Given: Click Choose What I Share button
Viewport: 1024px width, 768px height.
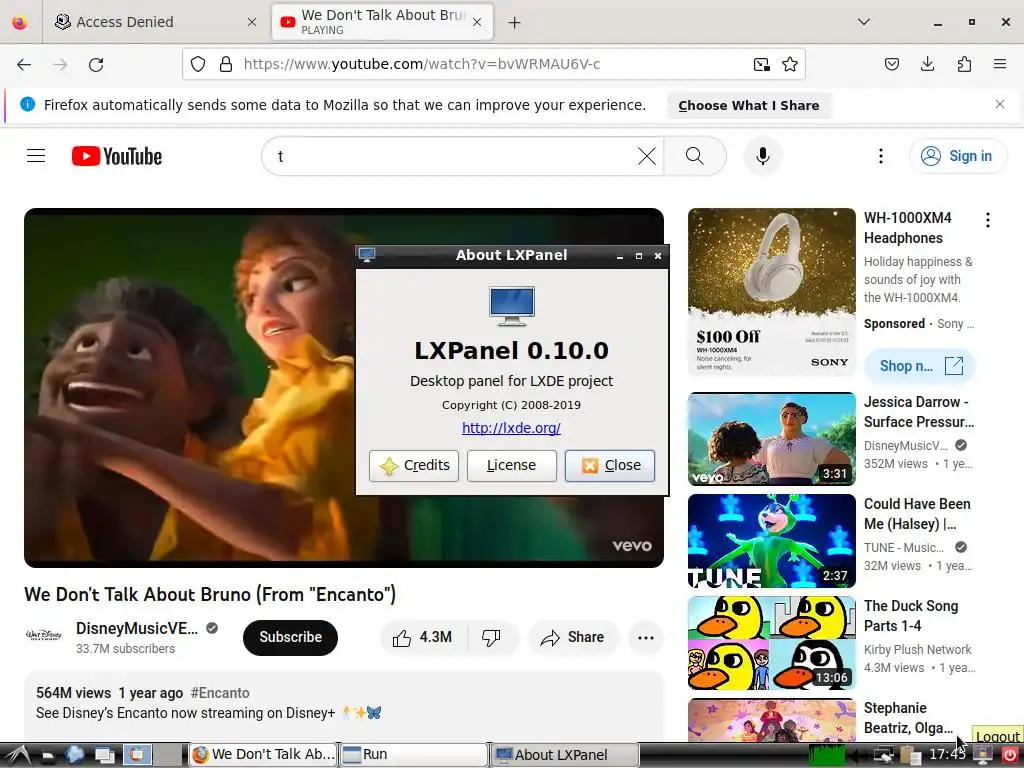Looking at the screenshot, I should pyautogui.click(x=748, y=105).
